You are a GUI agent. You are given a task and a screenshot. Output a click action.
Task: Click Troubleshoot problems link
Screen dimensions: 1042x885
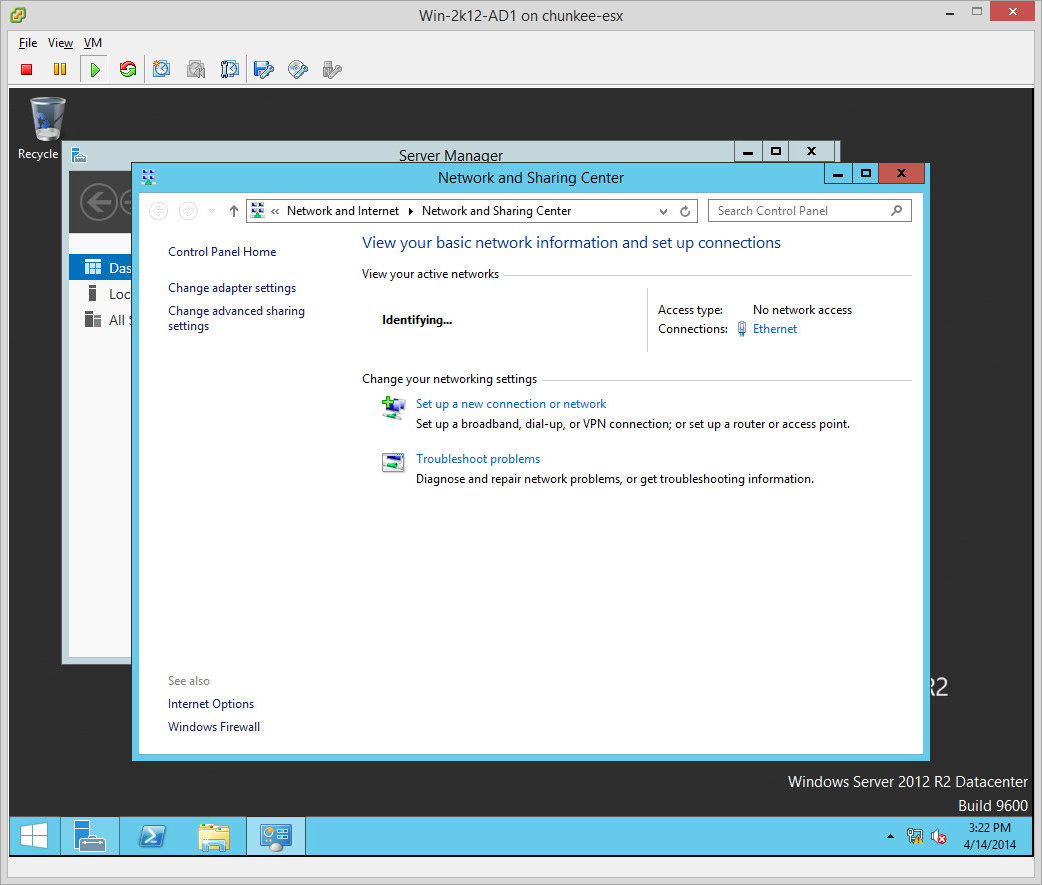pyautogui.click(x=478, y=459)
